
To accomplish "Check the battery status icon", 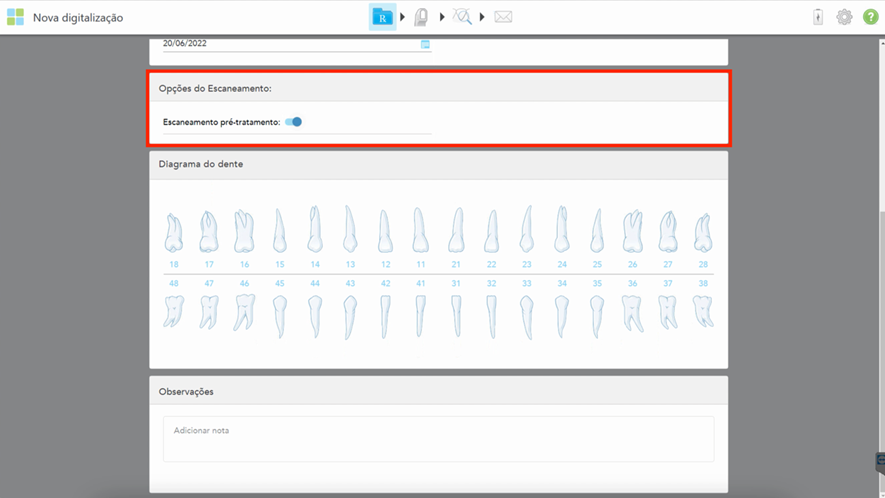I will tap(818, 17).
